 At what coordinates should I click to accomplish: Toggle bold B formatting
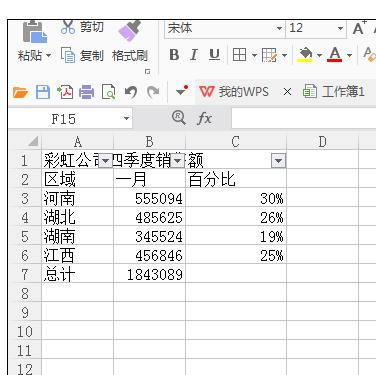point(174,55)
